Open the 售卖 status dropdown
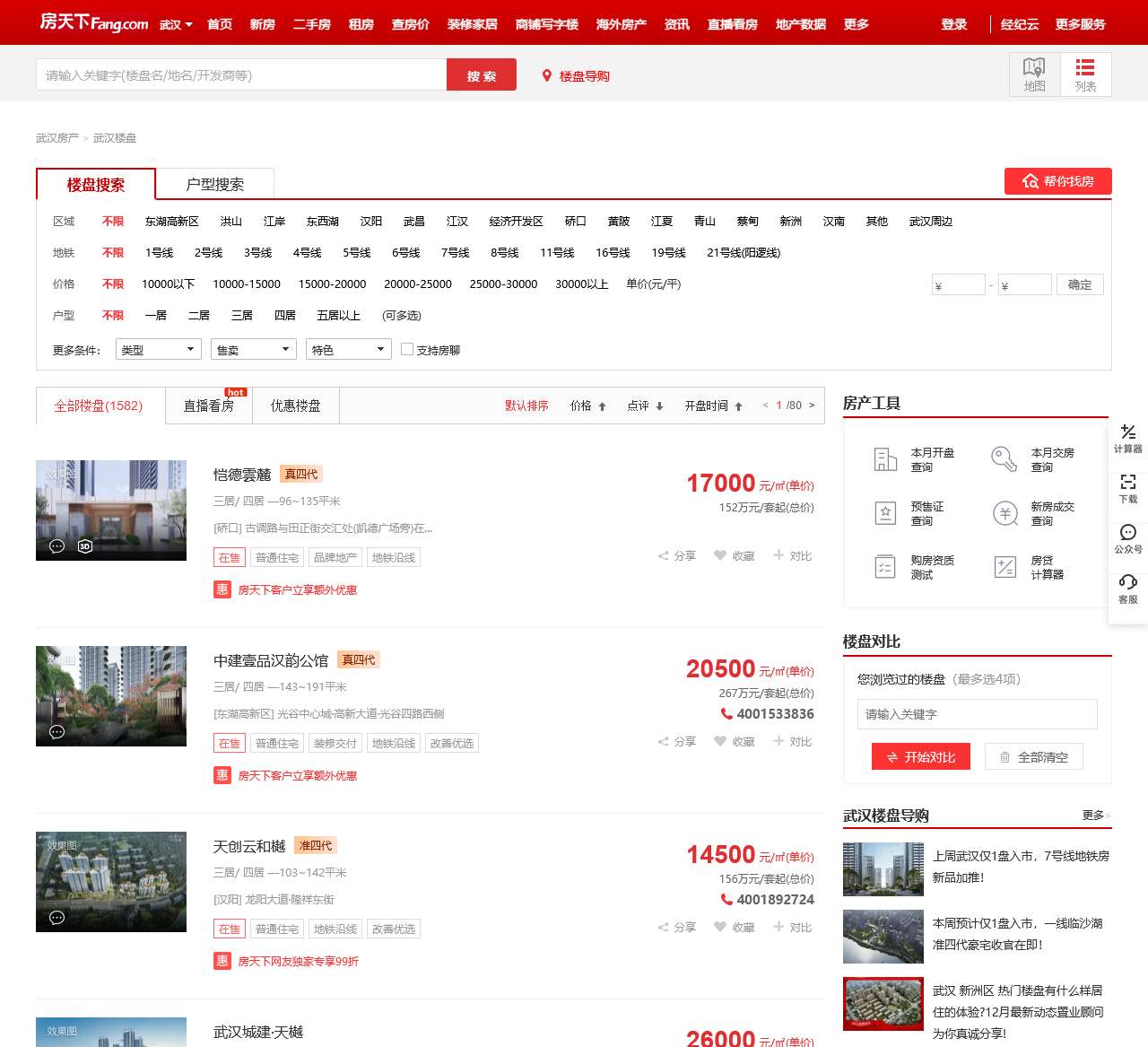Viewport: 1148px width, 1047px height. coord(254,349)
